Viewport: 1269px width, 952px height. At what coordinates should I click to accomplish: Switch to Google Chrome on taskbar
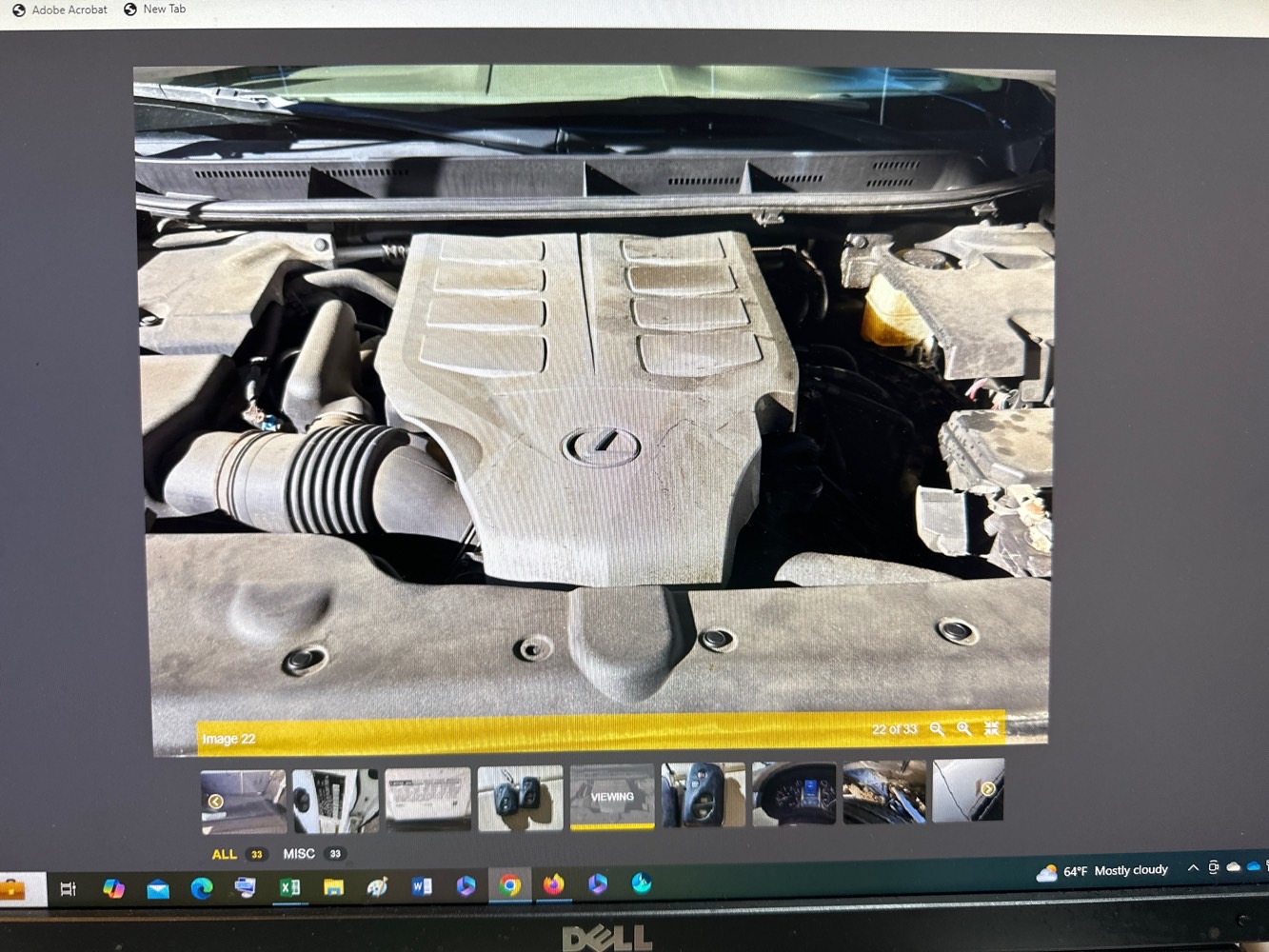tap(510, 886)
